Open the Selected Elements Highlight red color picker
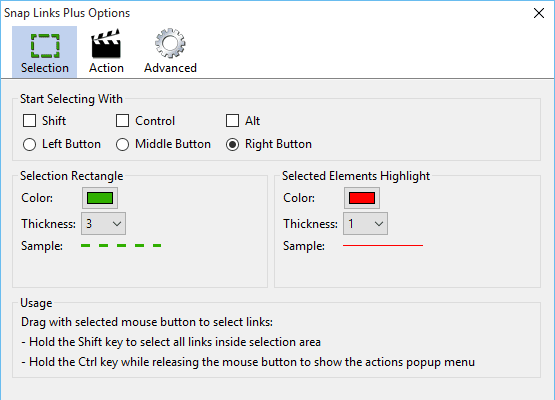This screenshot has height=400, width=555. [x=362, y=198]
